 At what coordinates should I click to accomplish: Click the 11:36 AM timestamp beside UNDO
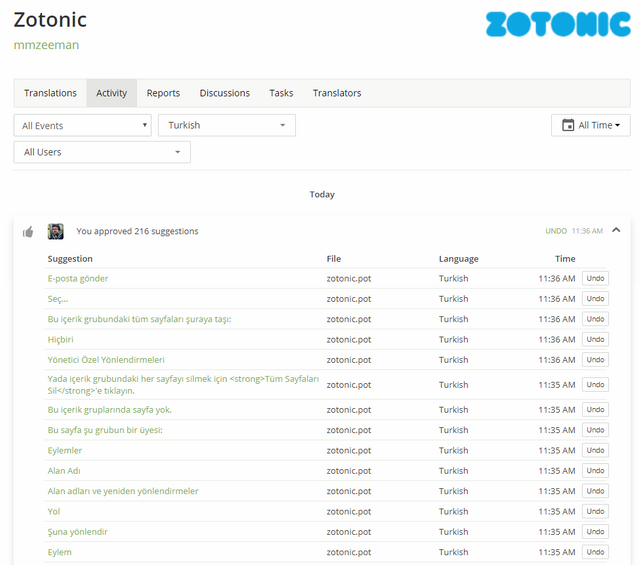click(587, 231)
